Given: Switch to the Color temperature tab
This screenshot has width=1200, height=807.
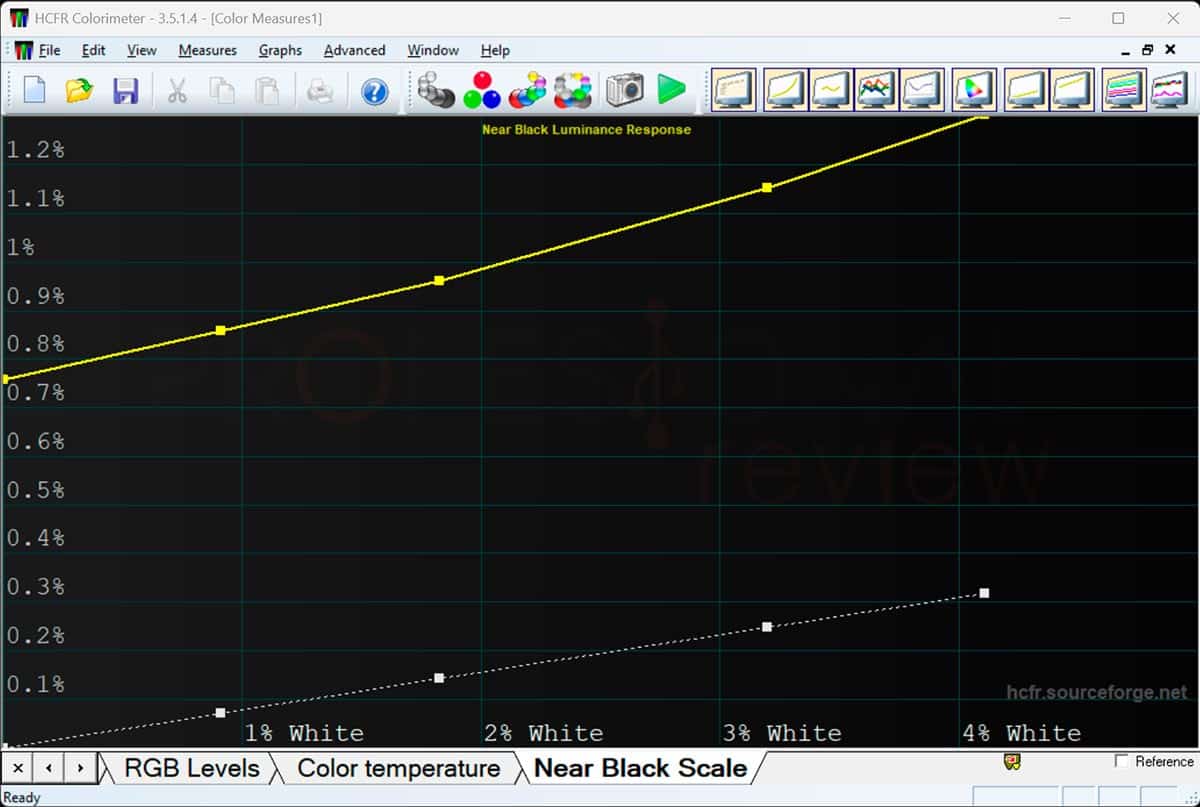Looking at the screenshot, I should coord(399,768).
